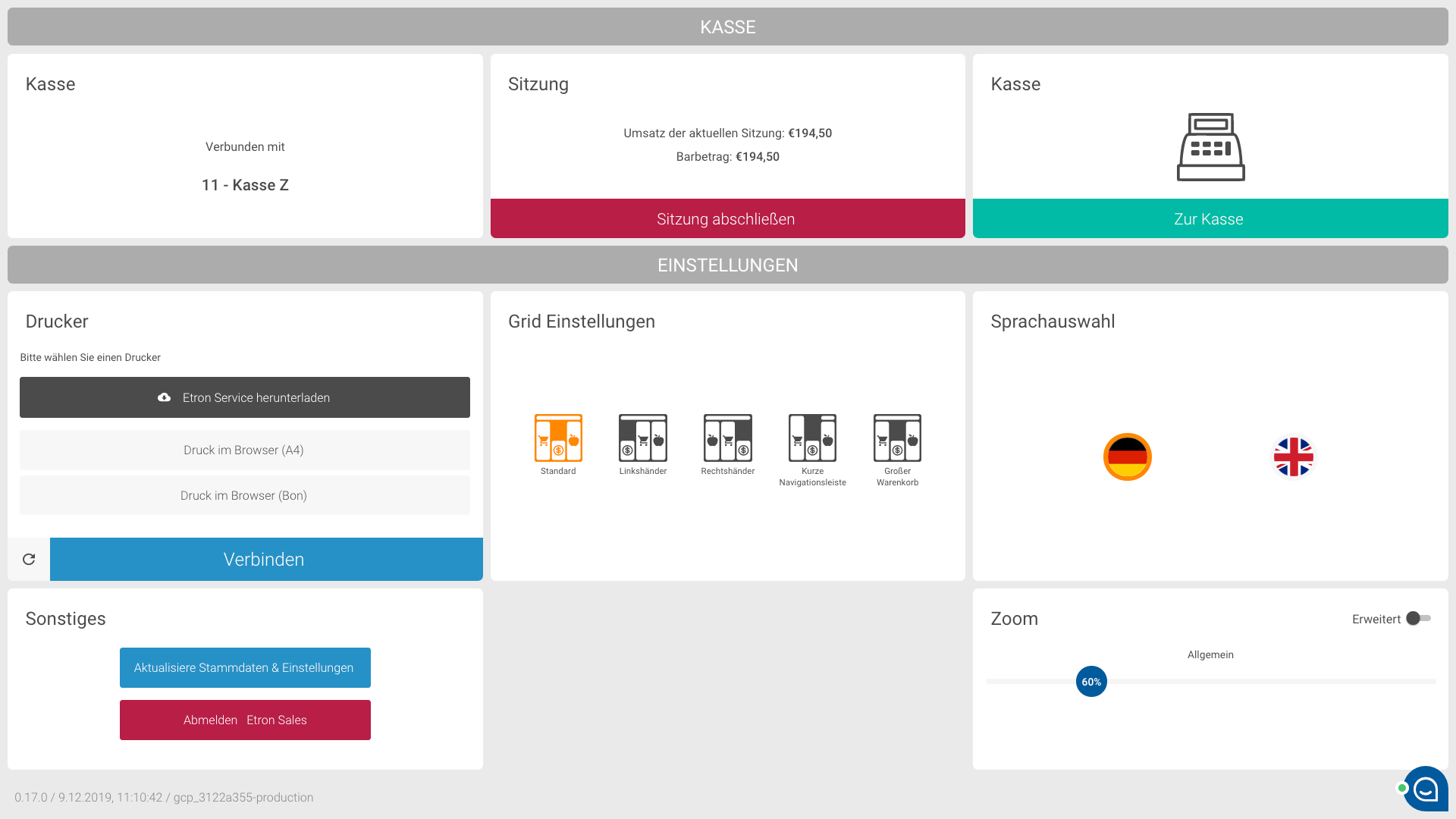Switch language to English UK flag
The height and width of the screenshot is (819, 1456).
[1293, 457]
